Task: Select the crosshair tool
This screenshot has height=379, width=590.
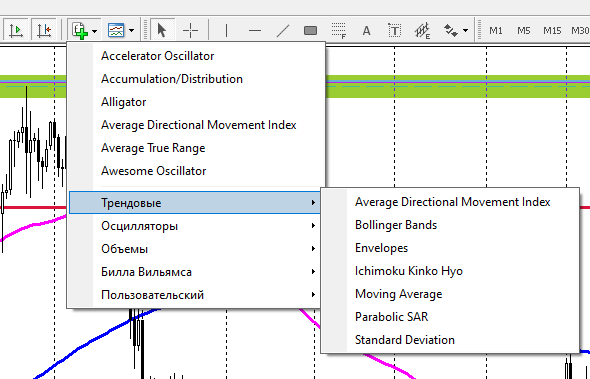Action: click(x=190, y=30)
